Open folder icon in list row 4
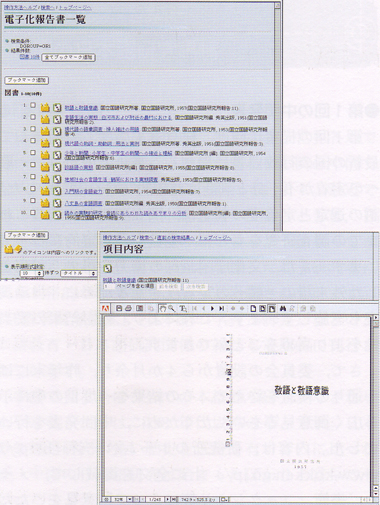 [45, 143]
